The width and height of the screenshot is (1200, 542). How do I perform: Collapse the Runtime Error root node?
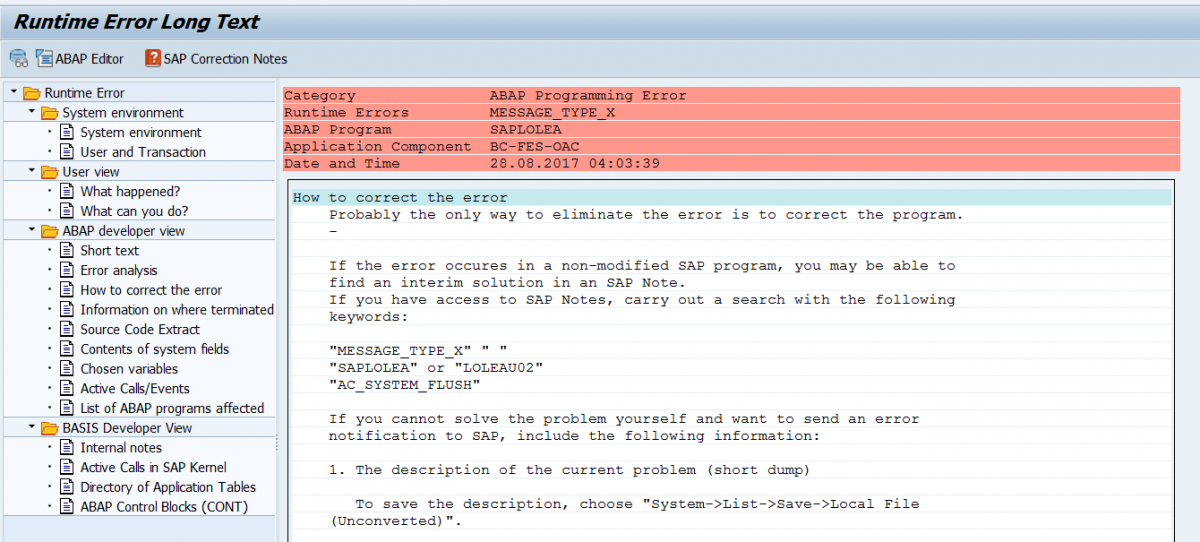click(x=13, y=92)
